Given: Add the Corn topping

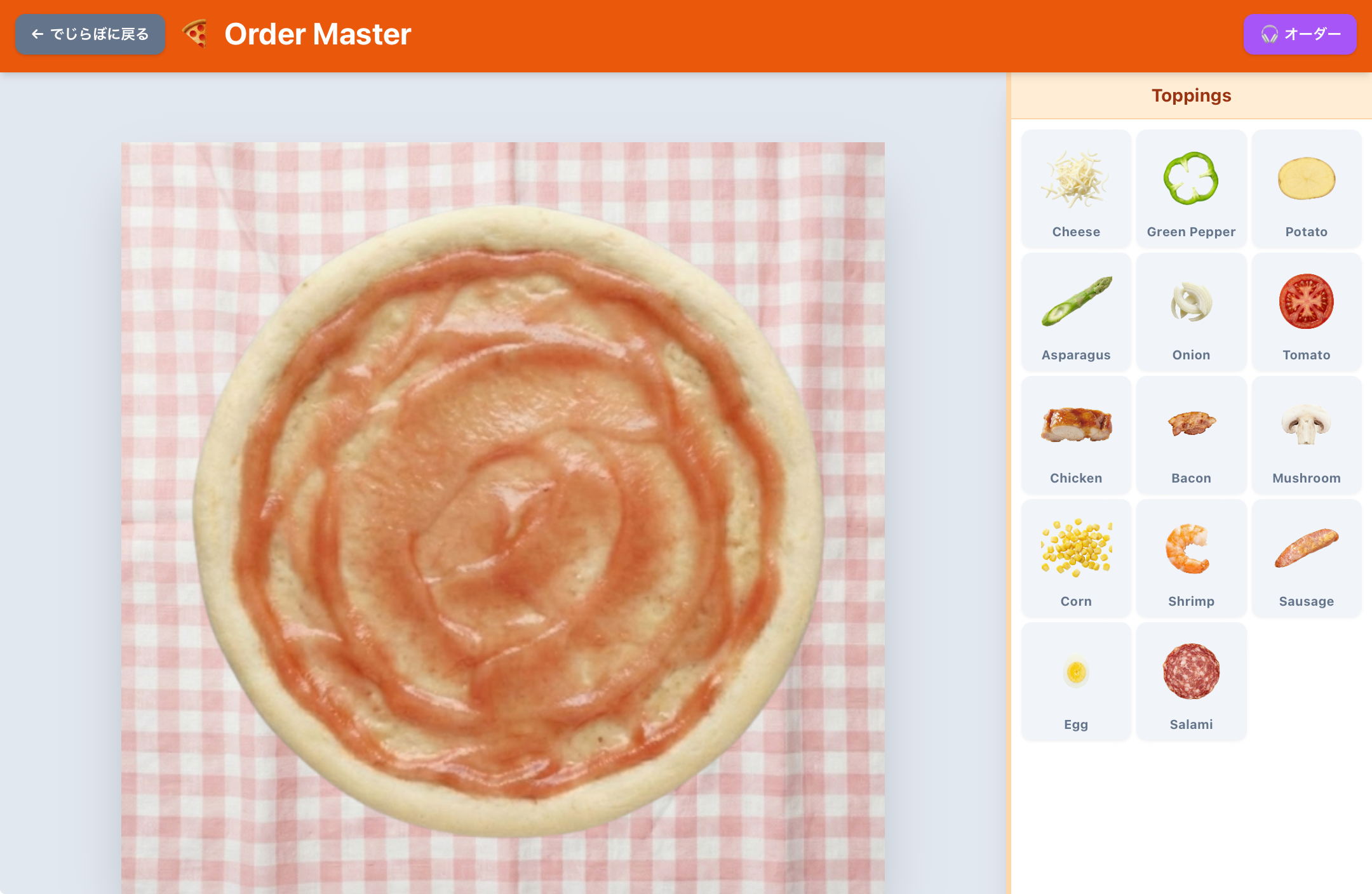Looking at the screenshot, I should (1076, 558).
